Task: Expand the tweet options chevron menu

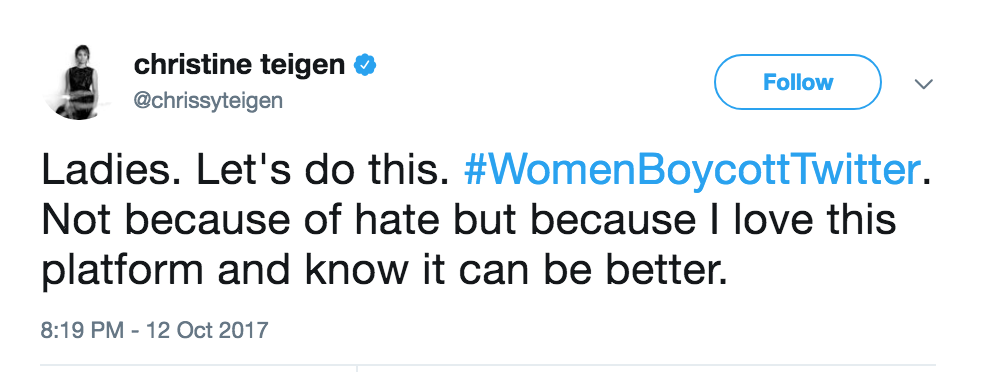Action: tap(923, 84)
